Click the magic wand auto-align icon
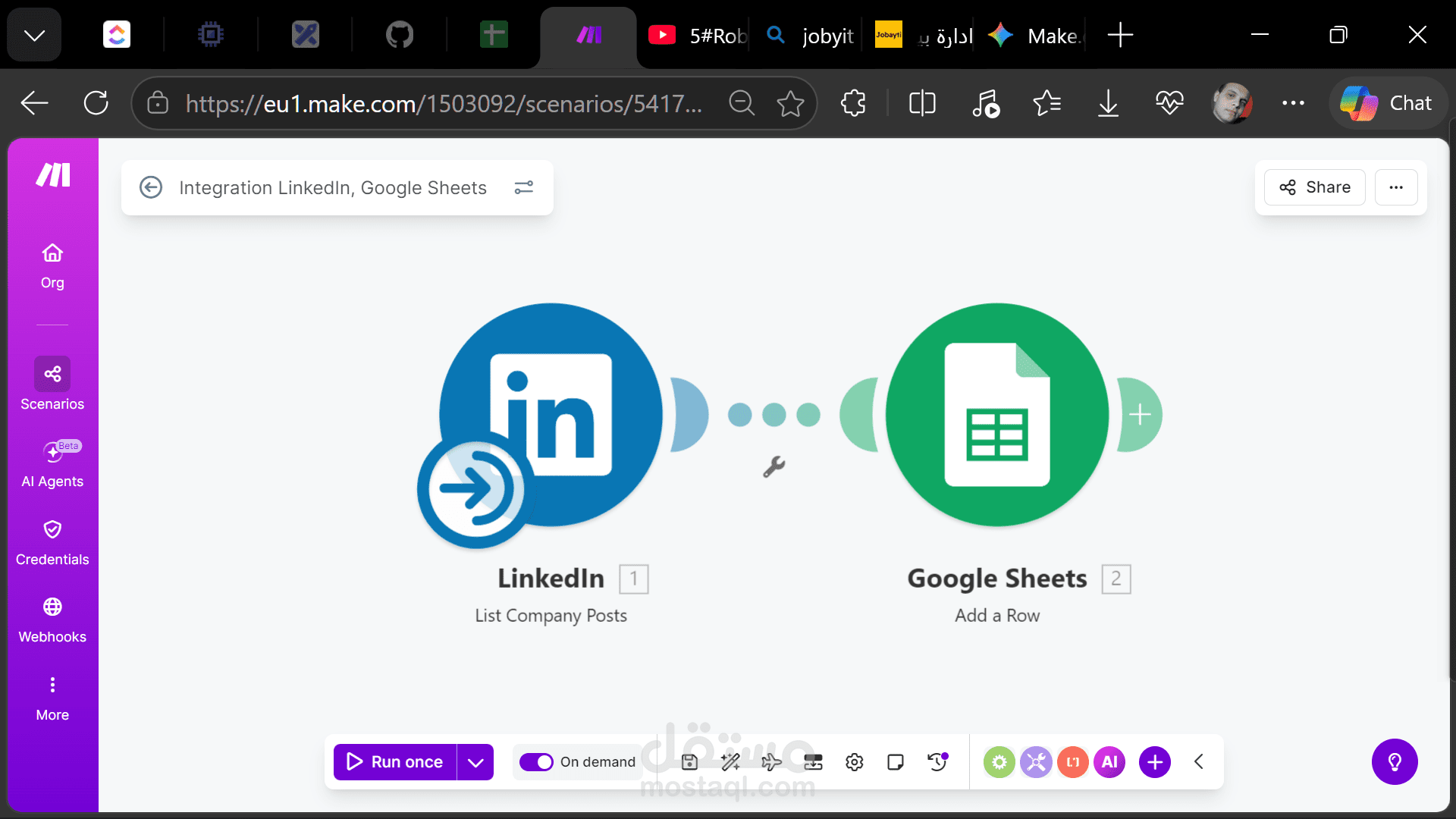The height and width of the screenshot is (819, 1456). coord(730,761)
